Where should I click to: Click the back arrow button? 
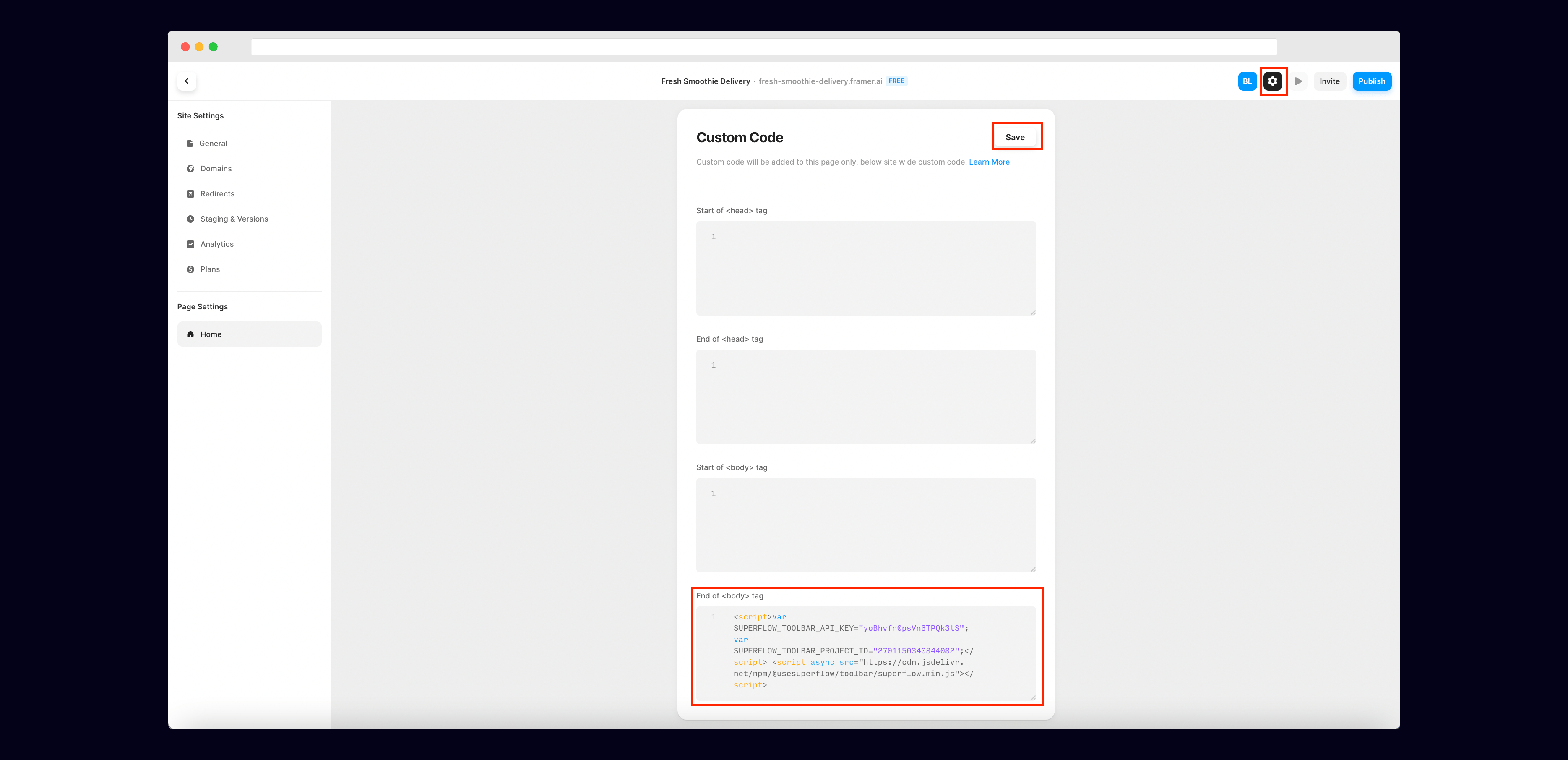tap(186, 81)
